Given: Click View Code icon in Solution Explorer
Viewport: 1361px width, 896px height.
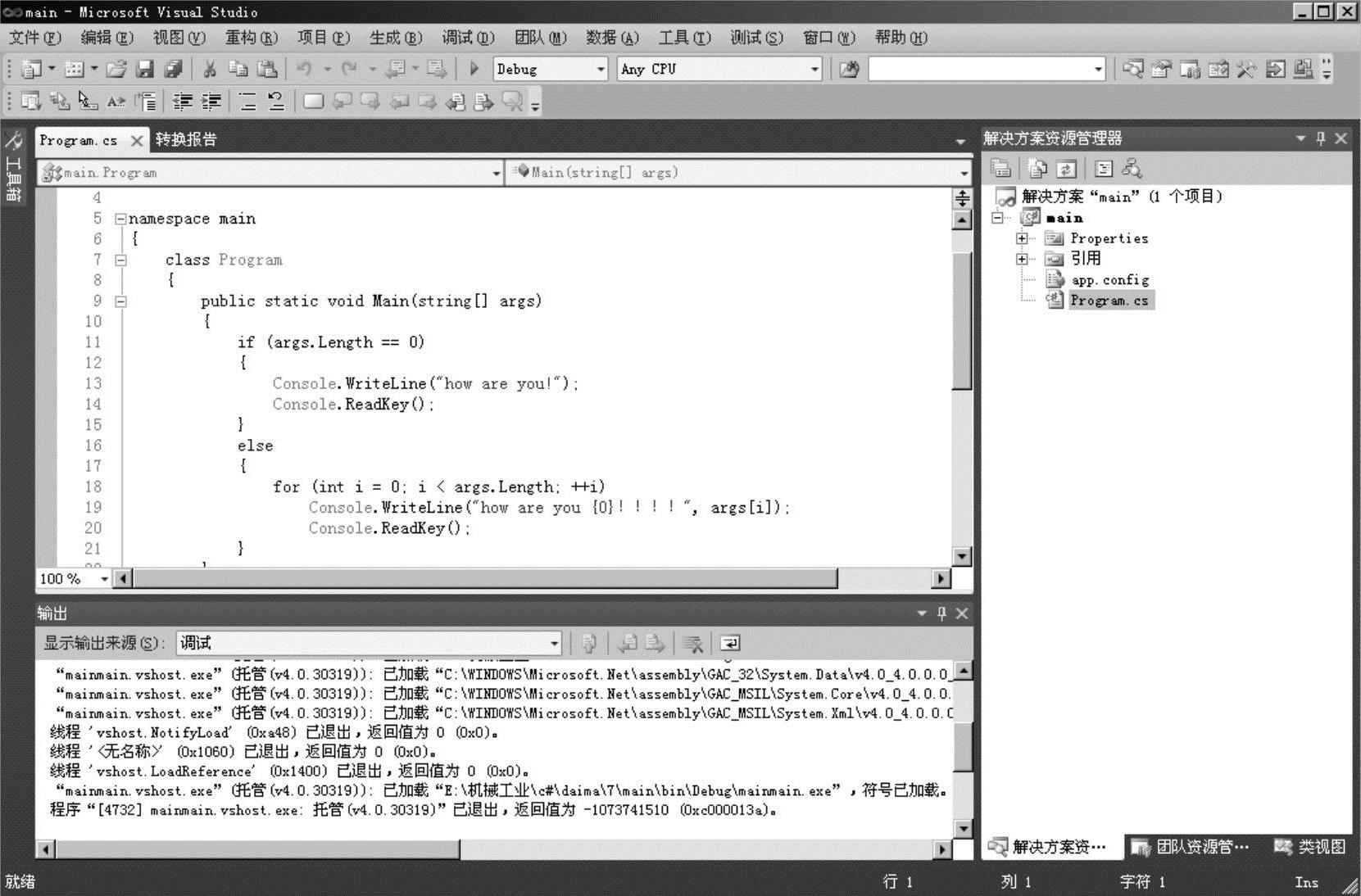Looking at the screenshot, I should click(1104, 169).
